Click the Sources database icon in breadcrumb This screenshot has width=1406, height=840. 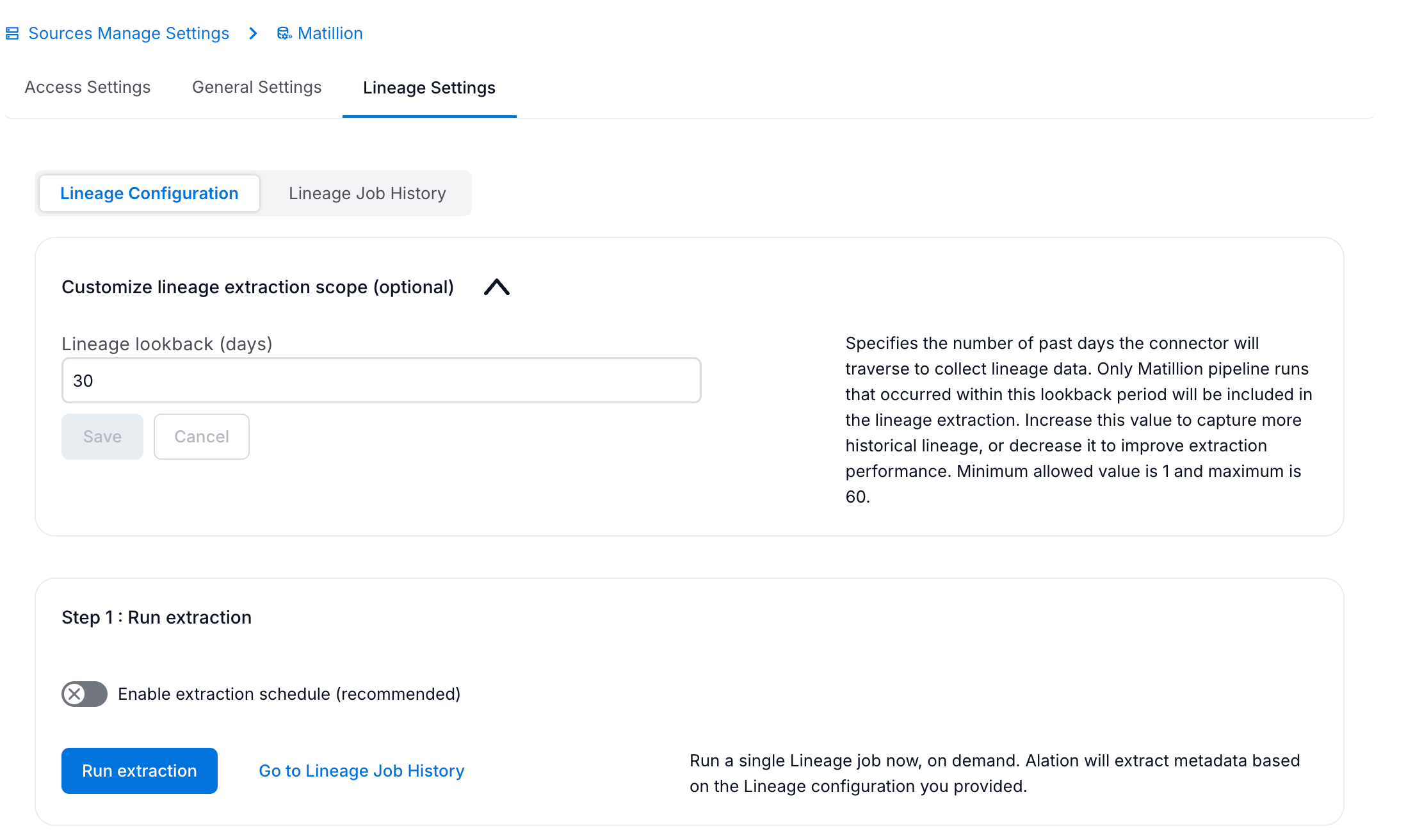coord(12,33)
